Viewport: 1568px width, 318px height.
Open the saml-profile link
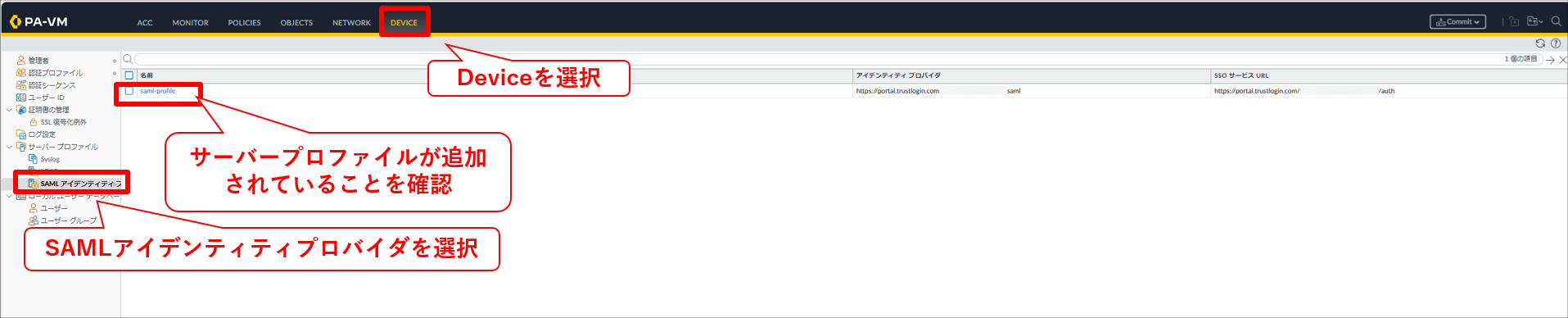(x=157, y=91)
